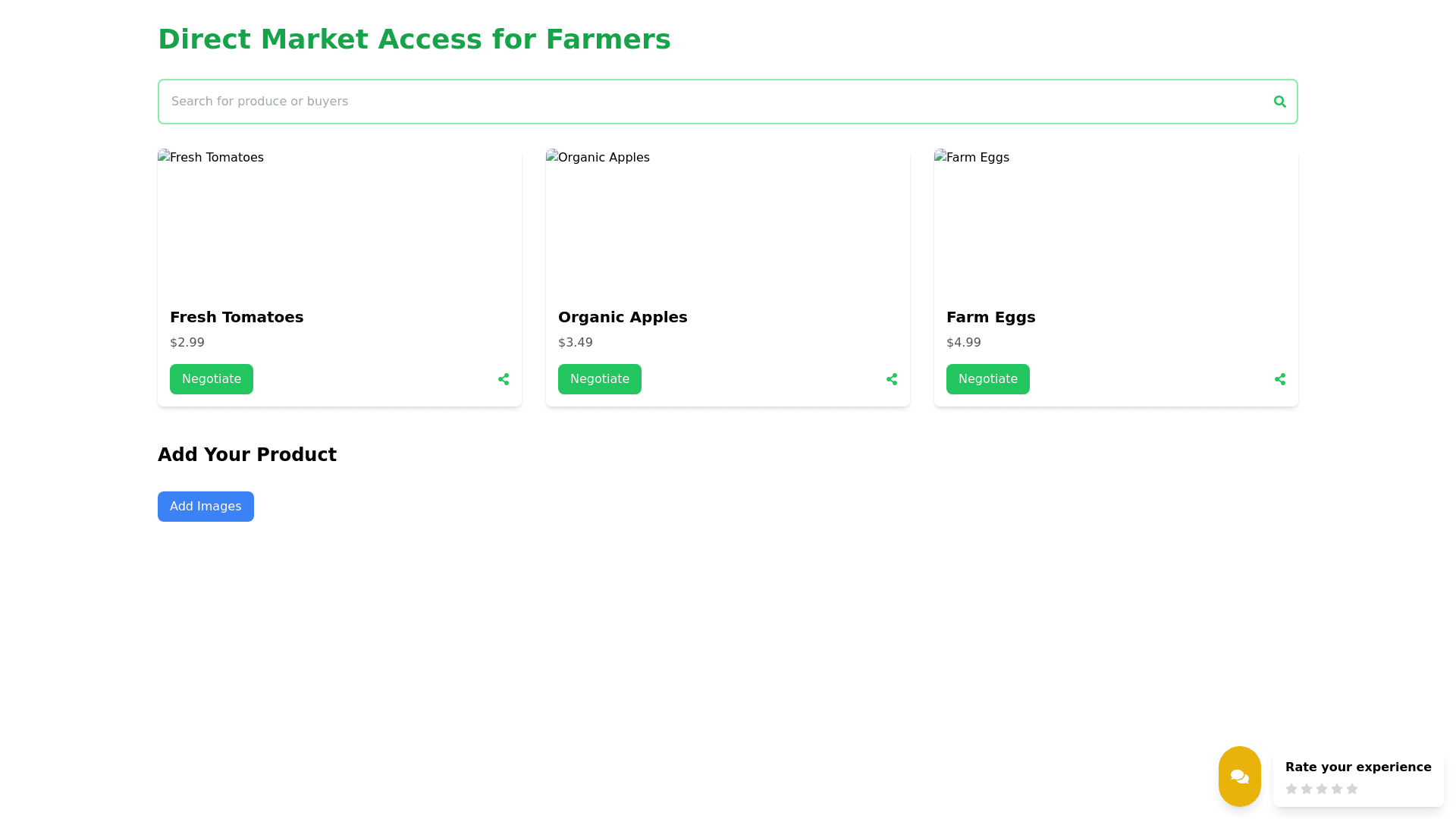Click the Organic Apples product title

pyautogui.click(x=623, y=317)
